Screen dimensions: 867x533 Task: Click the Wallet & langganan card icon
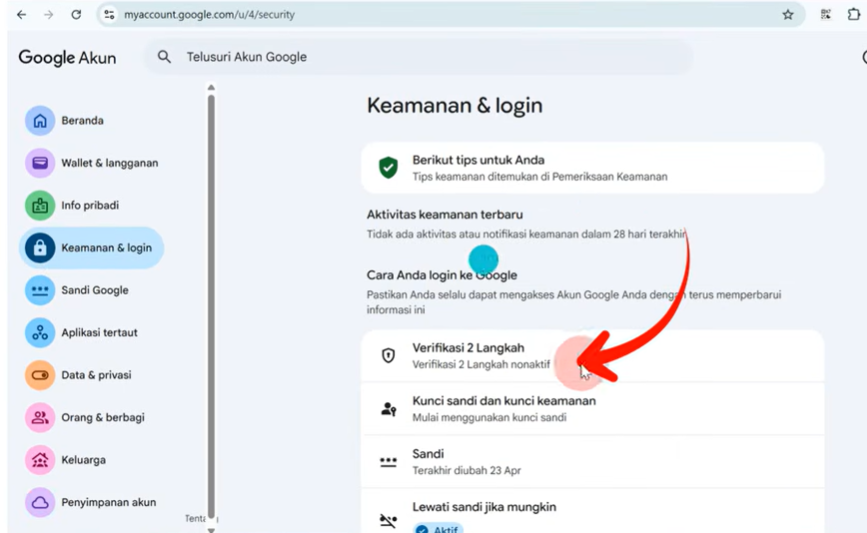click(40, 163)
